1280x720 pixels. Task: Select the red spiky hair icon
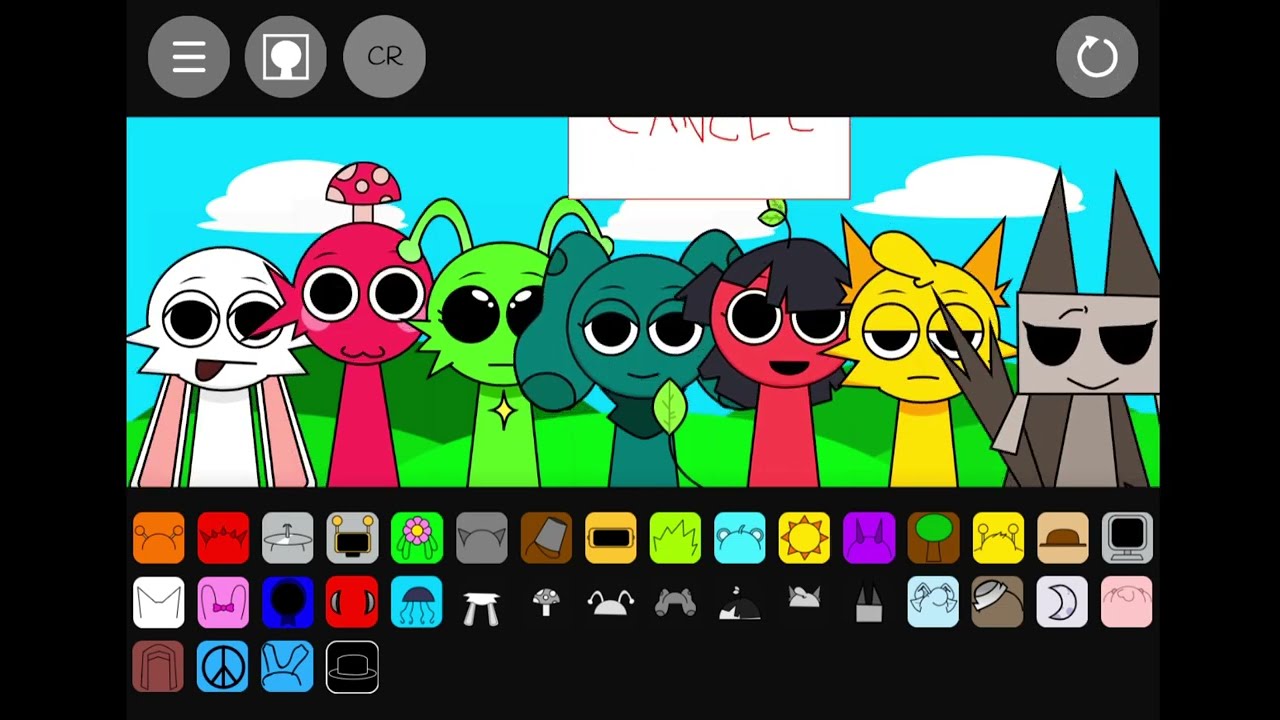click(x=223, y=538)
